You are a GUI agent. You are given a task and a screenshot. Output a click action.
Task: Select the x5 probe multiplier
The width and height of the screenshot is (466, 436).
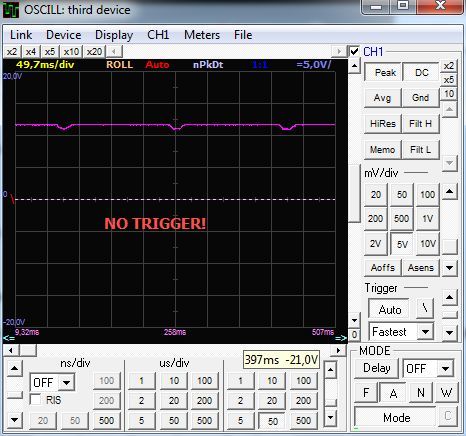coord(449,80)
